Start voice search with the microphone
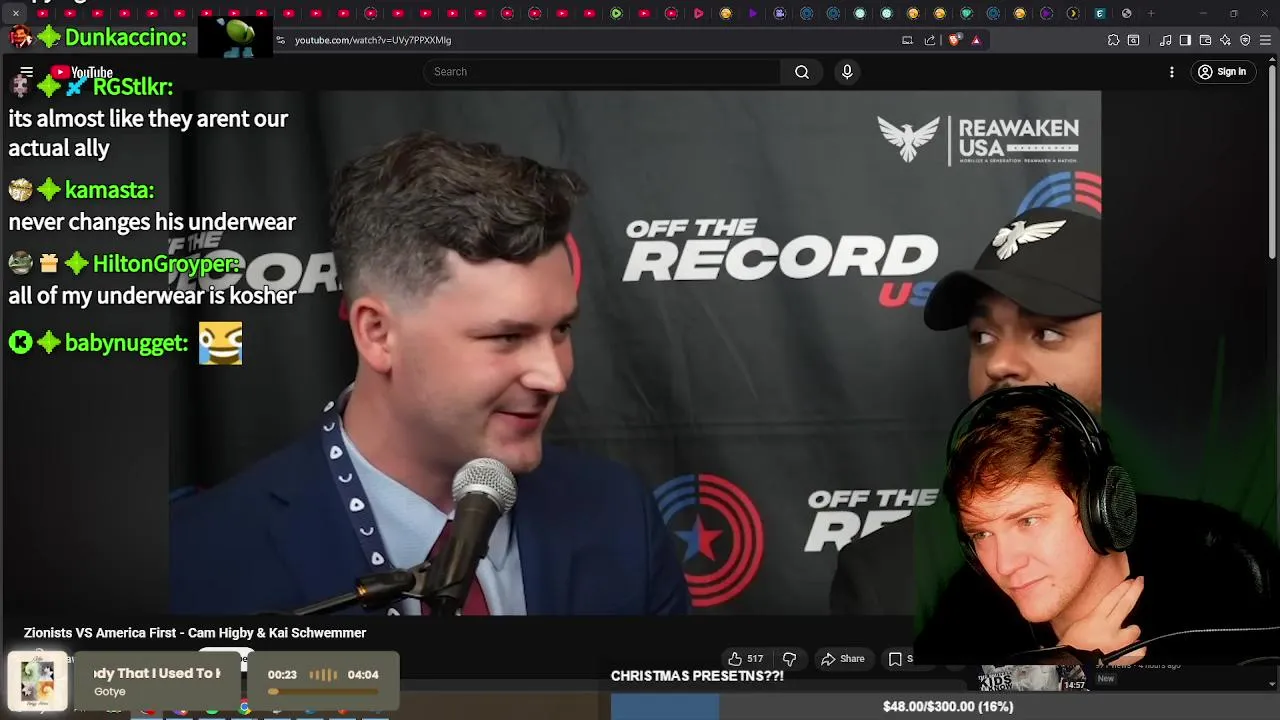Screen dimensions: 1280x720 pos(847,72)
